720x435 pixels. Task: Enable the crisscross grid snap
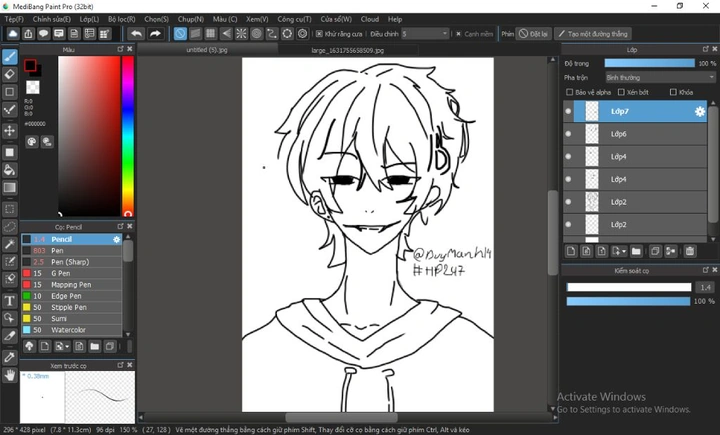click(210, 34)
